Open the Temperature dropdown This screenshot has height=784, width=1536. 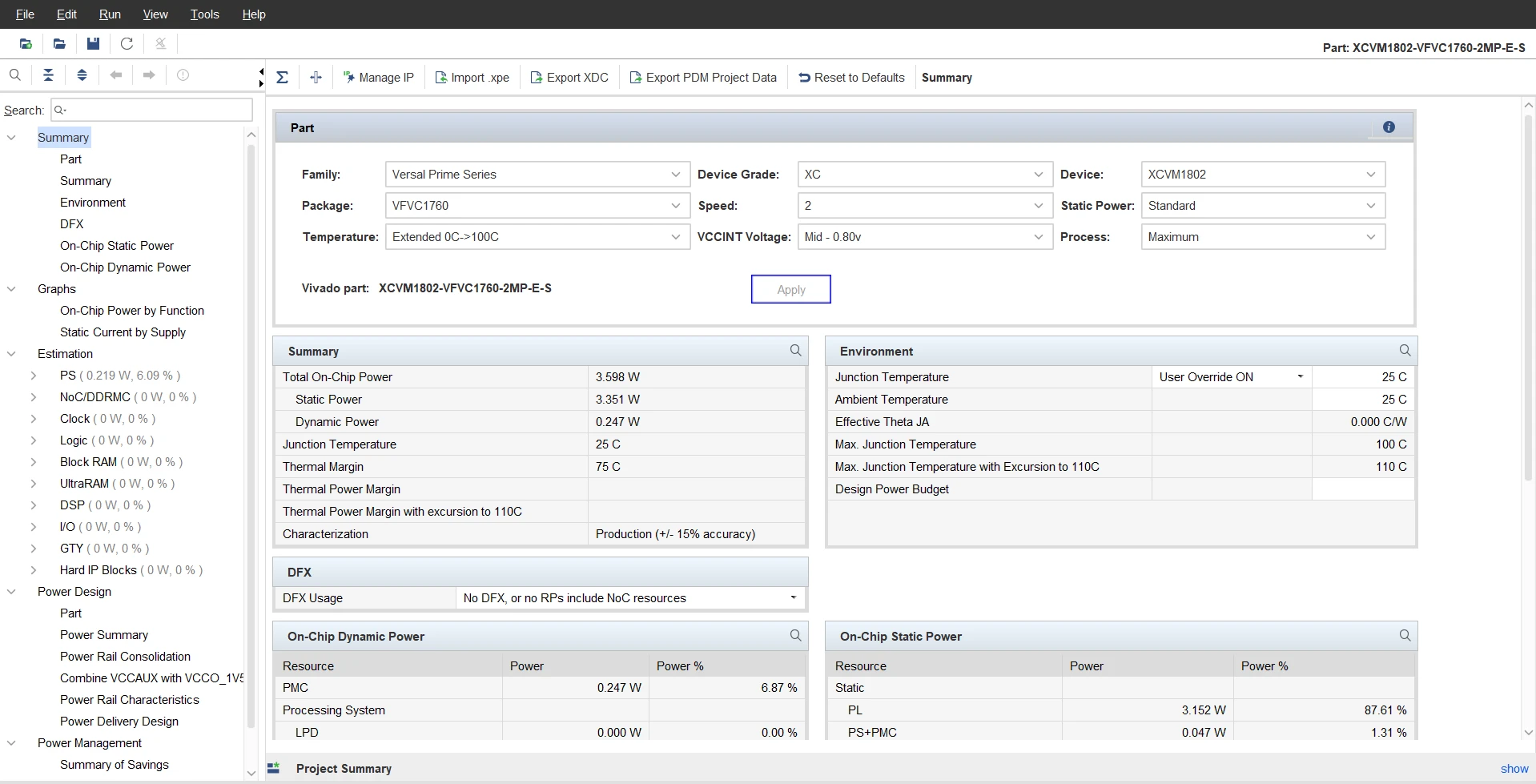[x=537, y=237]
